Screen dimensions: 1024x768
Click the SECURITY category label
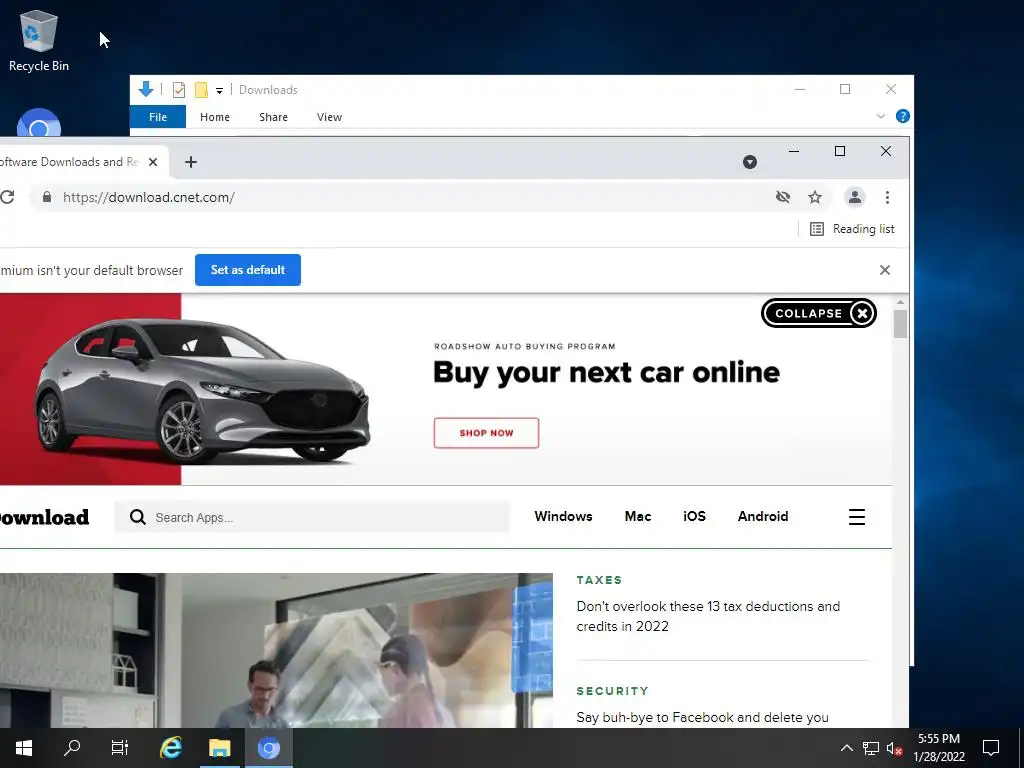613,691
